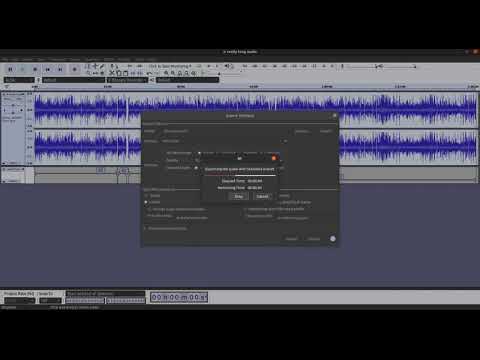
Task: Start monitoring on the recording meter
Action: tap(170, 66)
